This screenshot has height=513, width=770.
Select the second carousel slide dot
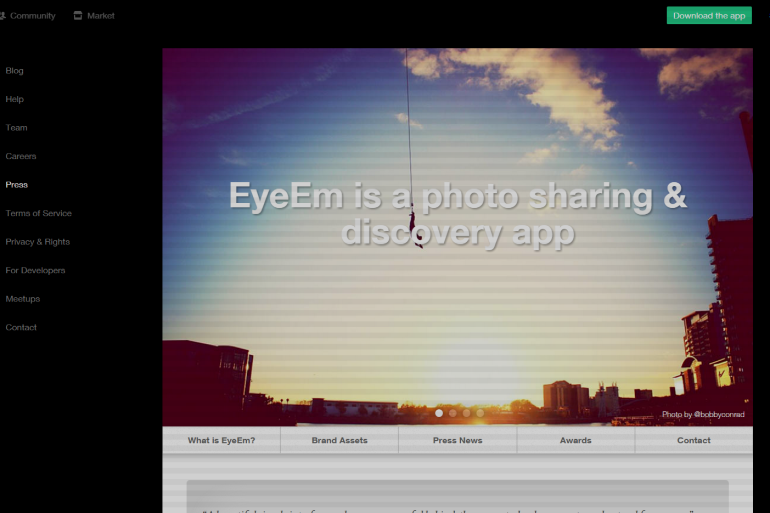point(453,413)
